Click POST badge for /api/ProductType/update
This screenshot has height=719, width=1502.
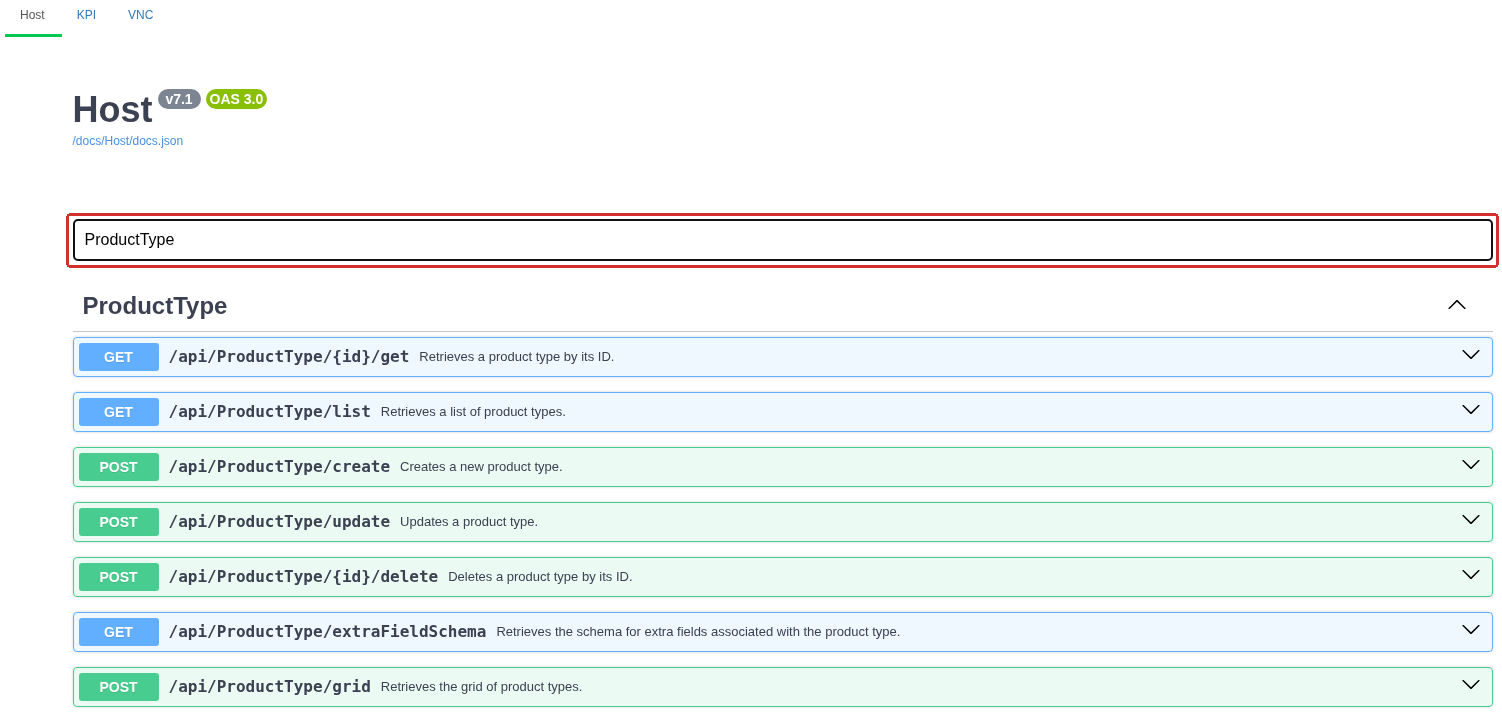click(x=119, y=522)
